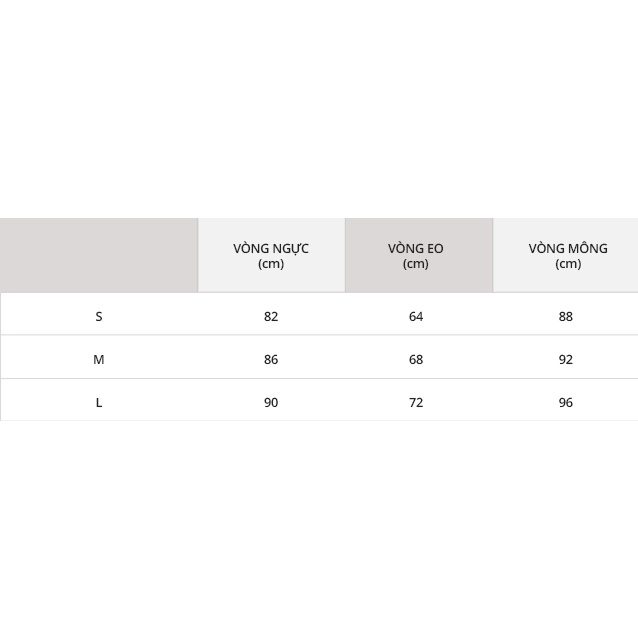Pick the bust value 90 for size L
Screen dimensions: 638x638
tap(271, 402)
